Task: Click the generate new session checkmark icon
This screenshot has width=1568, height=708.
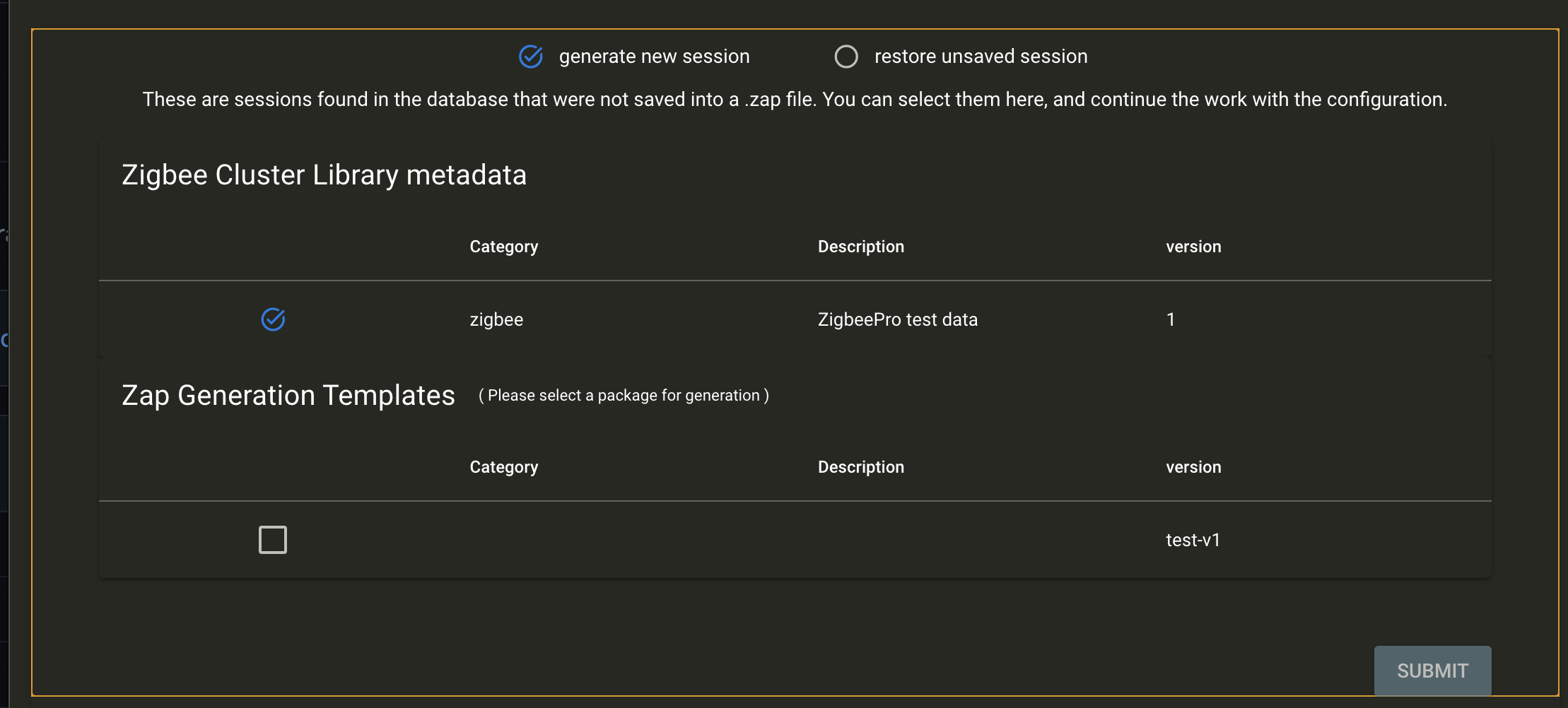Action: click(531, 56)
